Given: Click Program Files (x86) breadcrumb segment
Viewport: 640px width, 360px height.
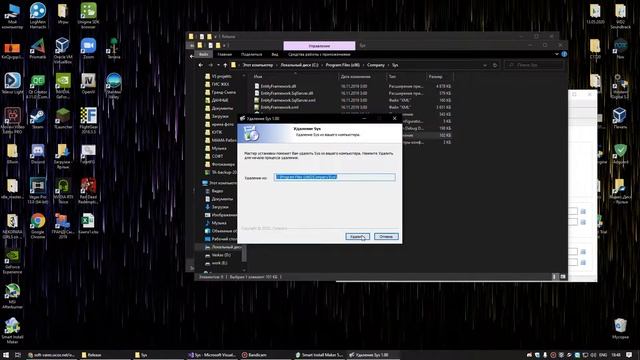Looking at the screenshot, I should coord(343,65).
